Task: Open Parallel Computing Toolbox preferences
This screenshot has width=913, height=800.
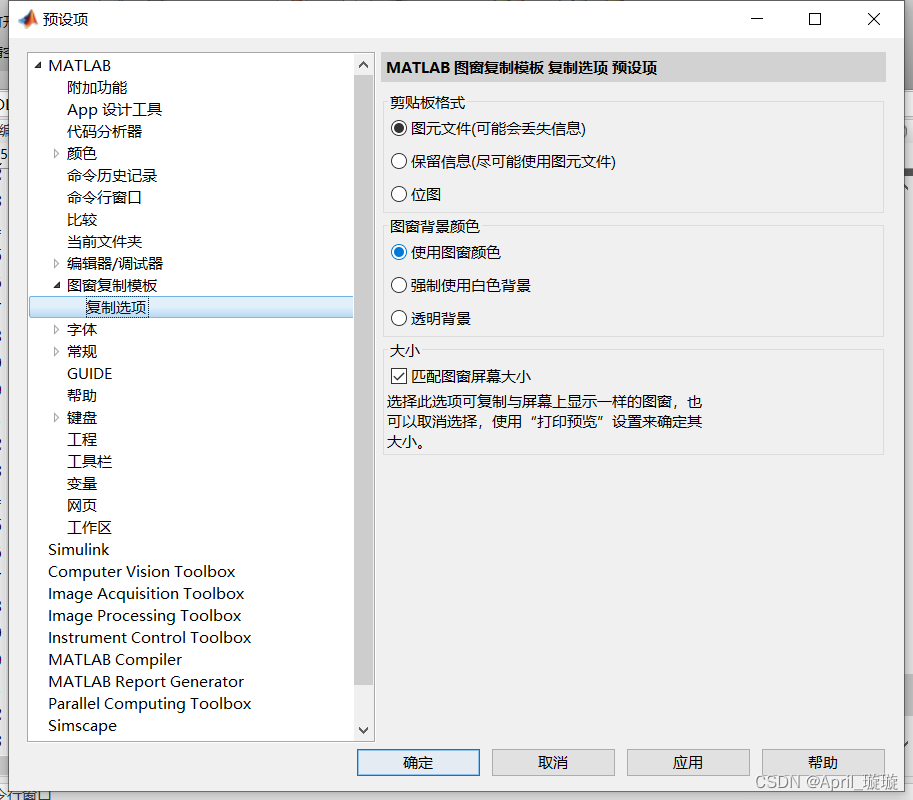Action: click(149, 703)
